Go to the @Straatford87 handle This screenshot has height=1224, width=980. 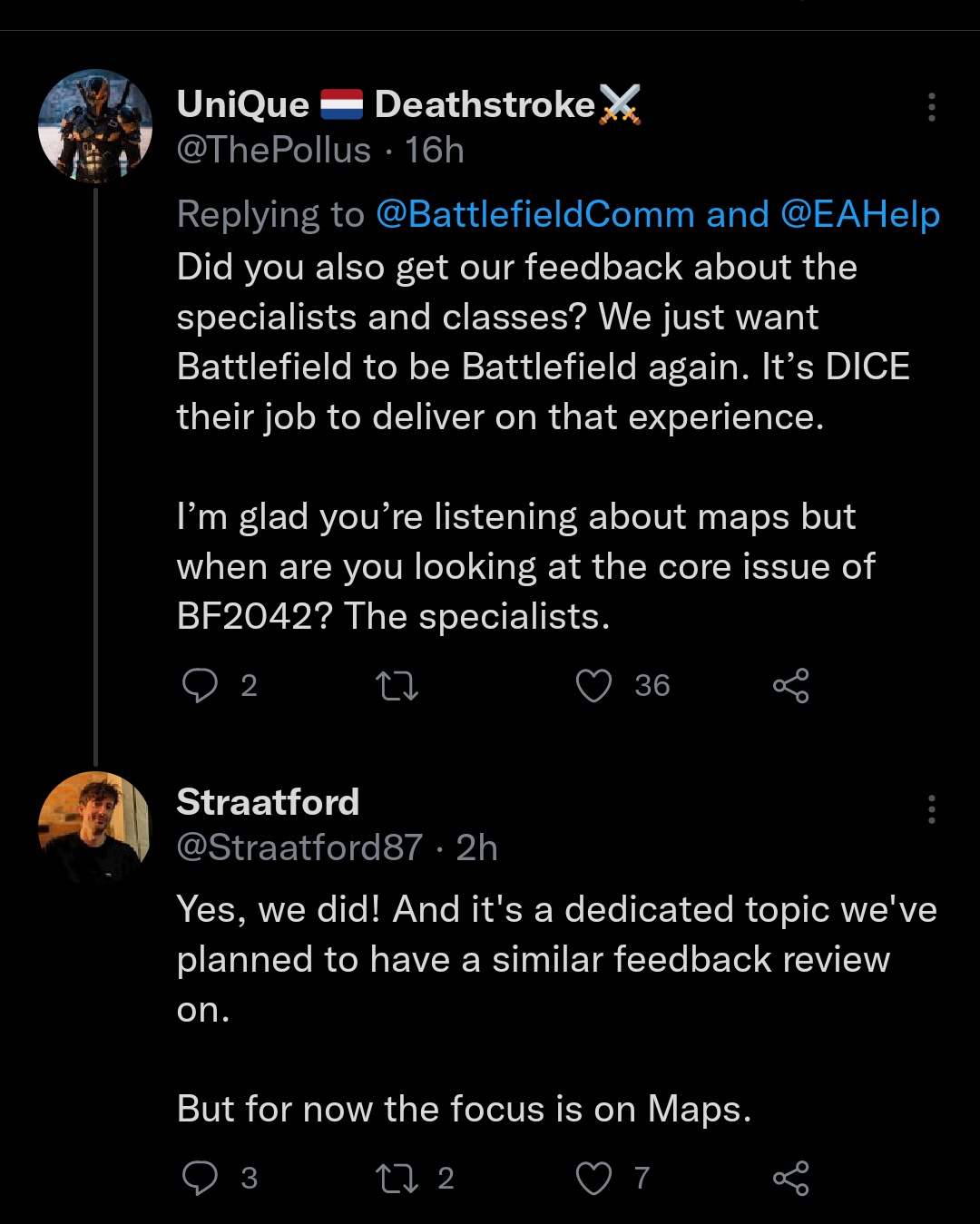(299, 848)
